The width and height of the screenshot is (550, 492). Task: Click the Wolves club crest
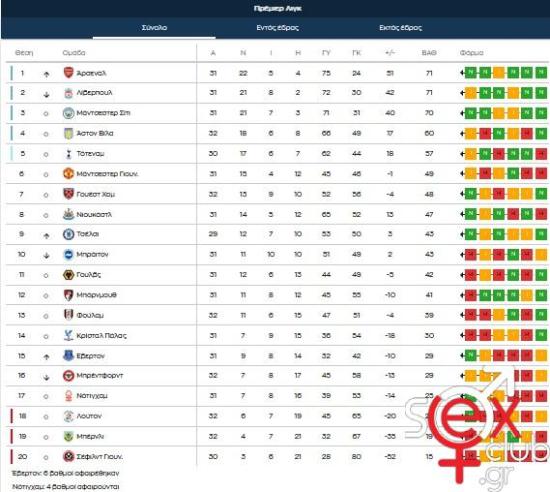point(68,275)
